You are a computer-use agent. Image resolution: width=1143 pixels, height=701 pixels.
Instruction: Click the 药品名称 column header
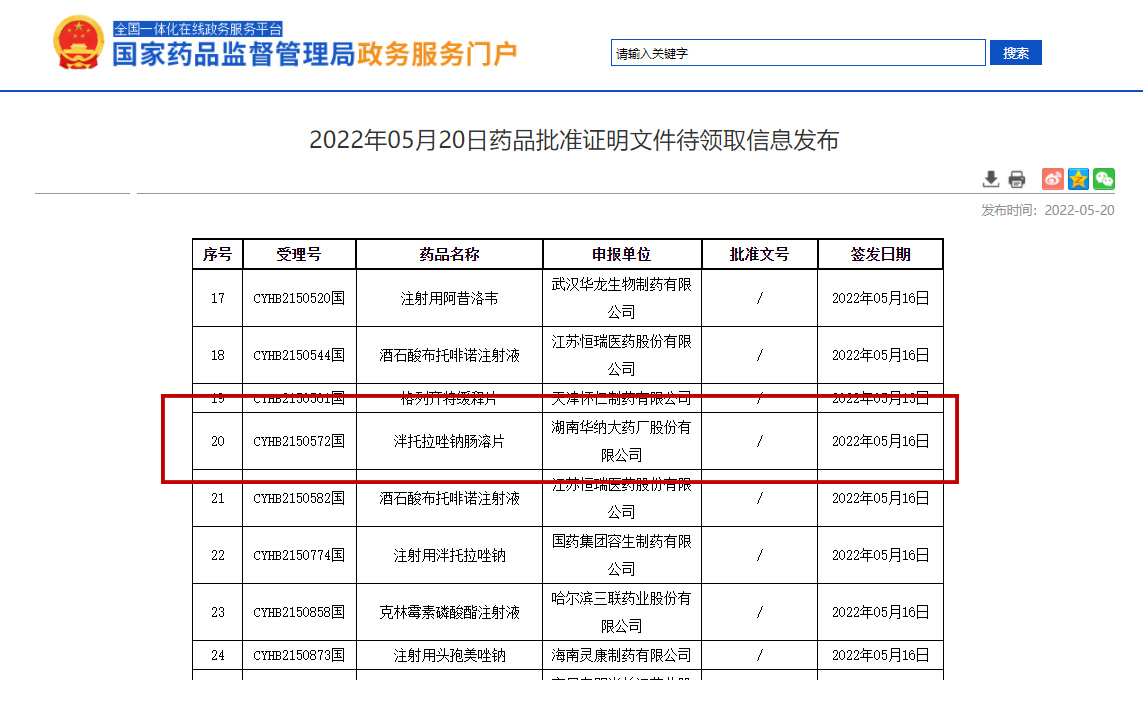click(x=448, y=253)
